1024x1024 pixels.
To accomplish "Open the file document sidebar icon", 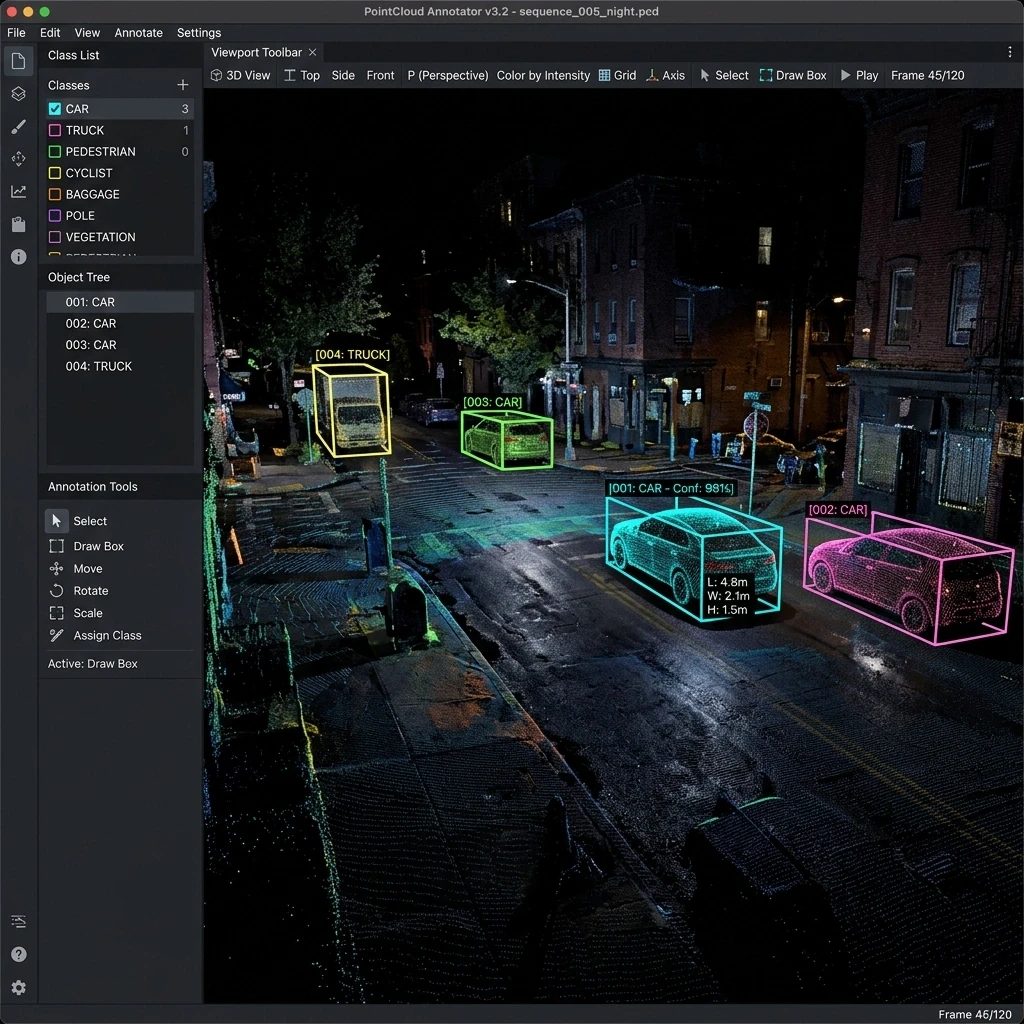I will point(18,61).
